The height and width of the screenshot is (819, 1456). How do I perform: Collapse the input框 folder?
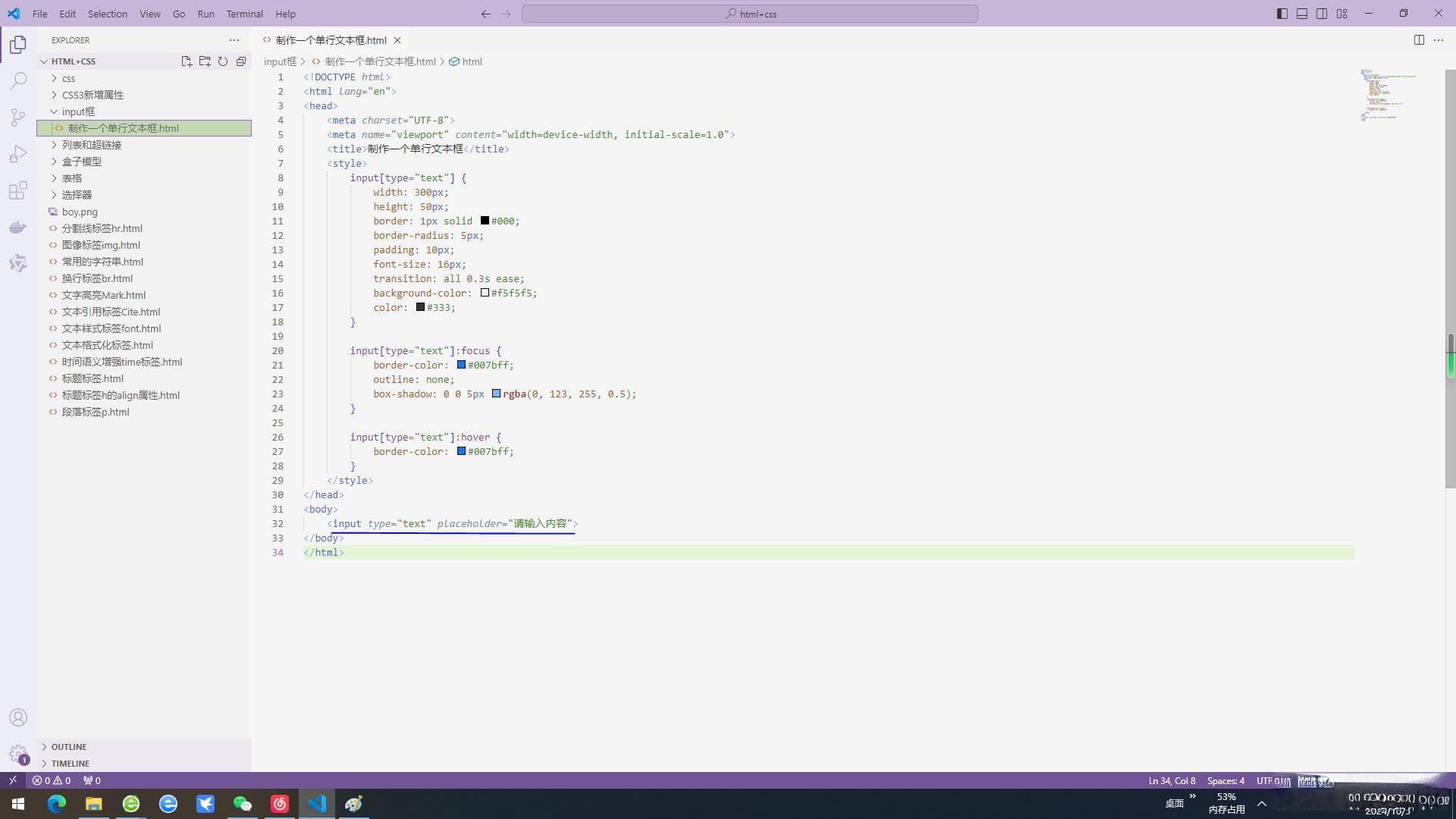[144, 111]
